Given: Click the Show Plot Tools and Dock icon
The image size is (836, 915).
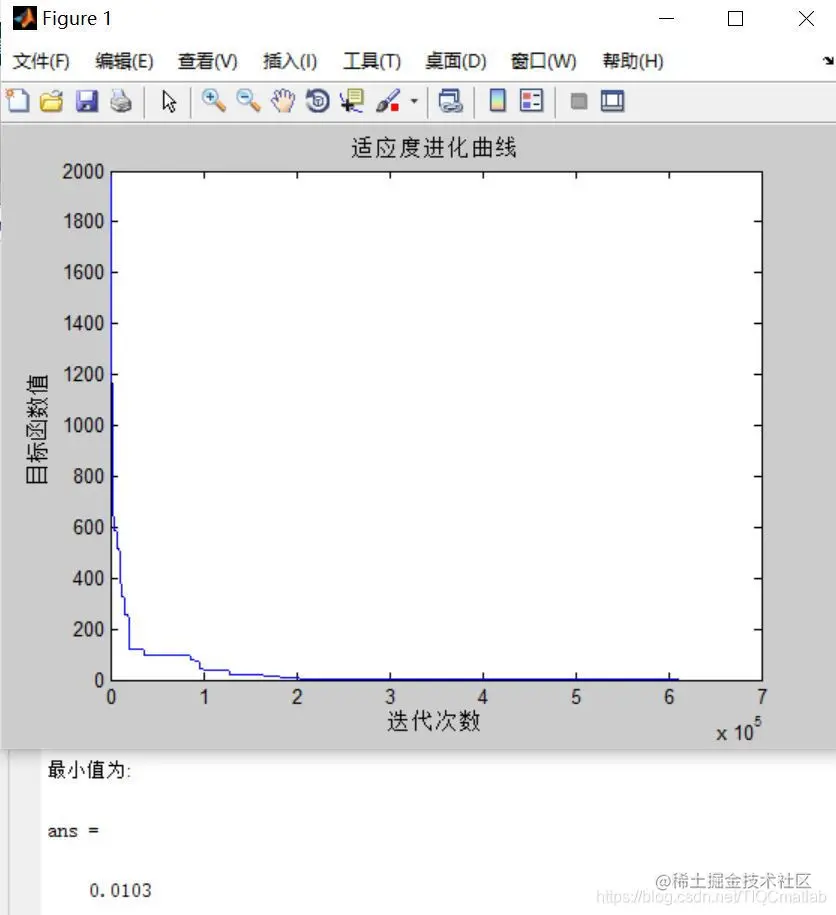Looking at the screenshot, I should (x=613, y=101).
